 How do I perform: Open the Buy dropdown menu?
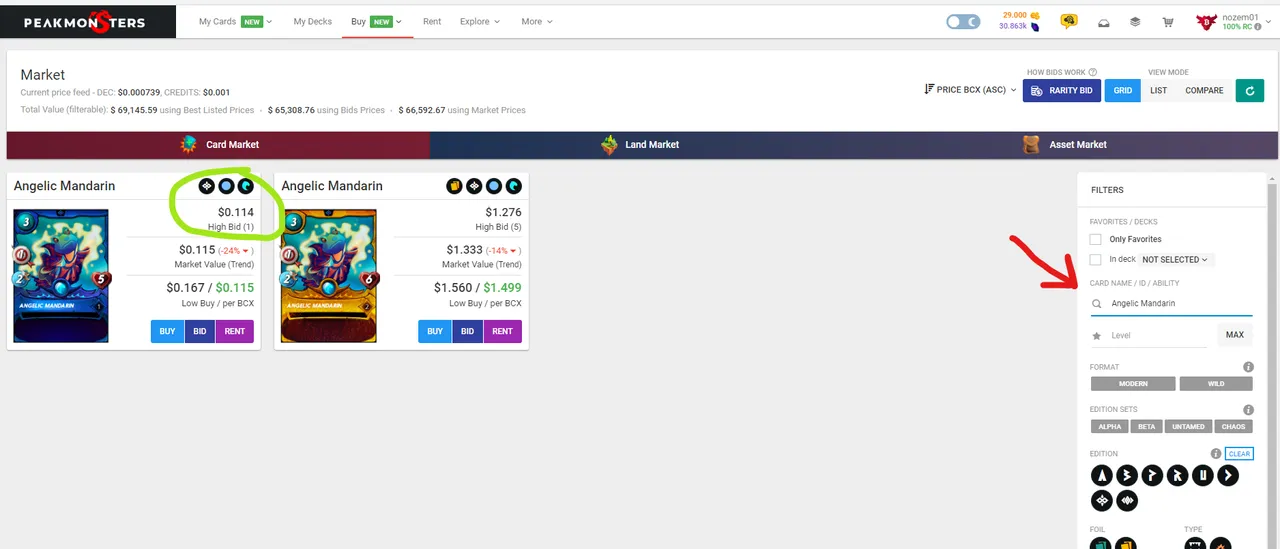377,21
